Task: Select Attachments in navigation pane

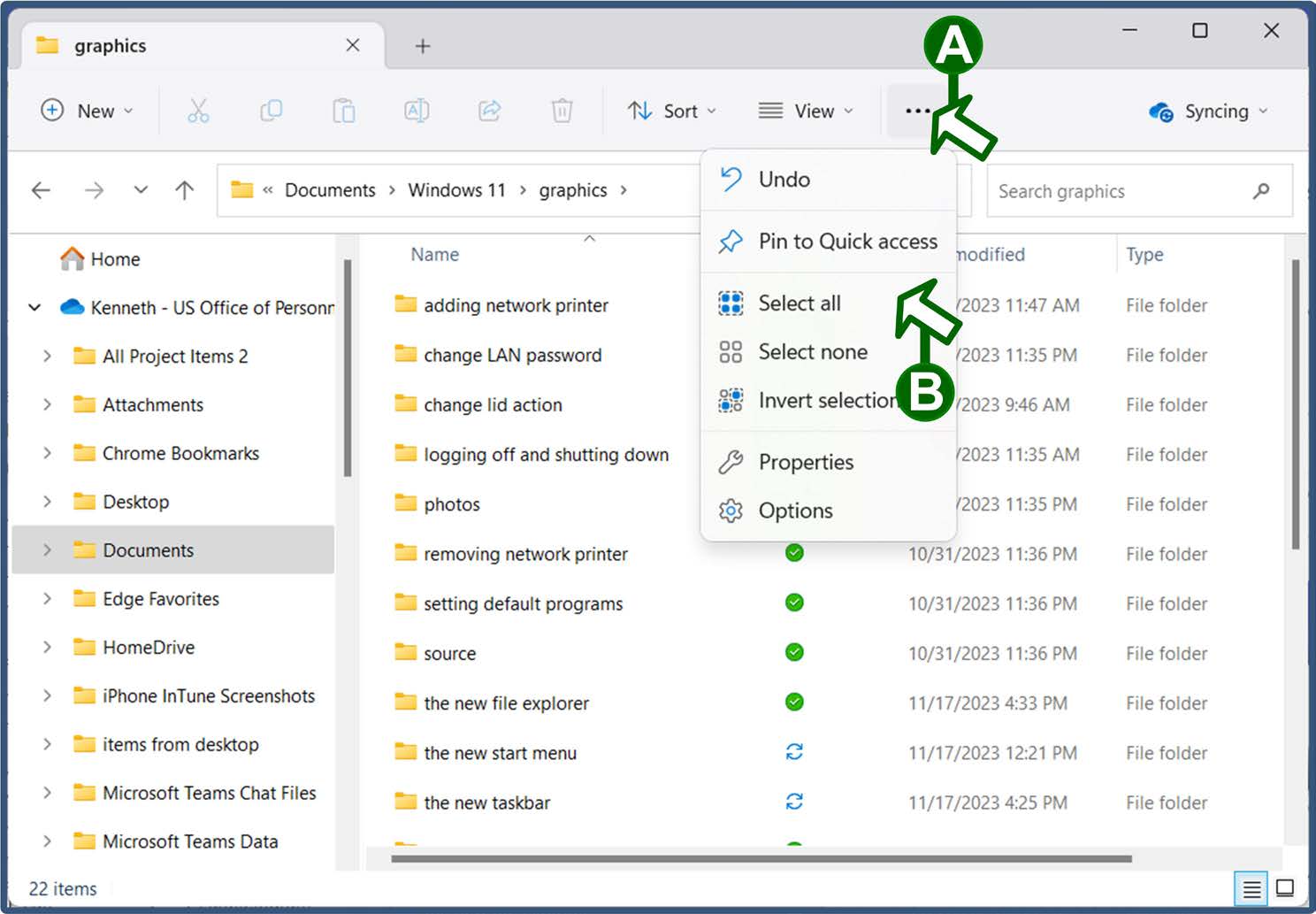Action: coord(152,404)
